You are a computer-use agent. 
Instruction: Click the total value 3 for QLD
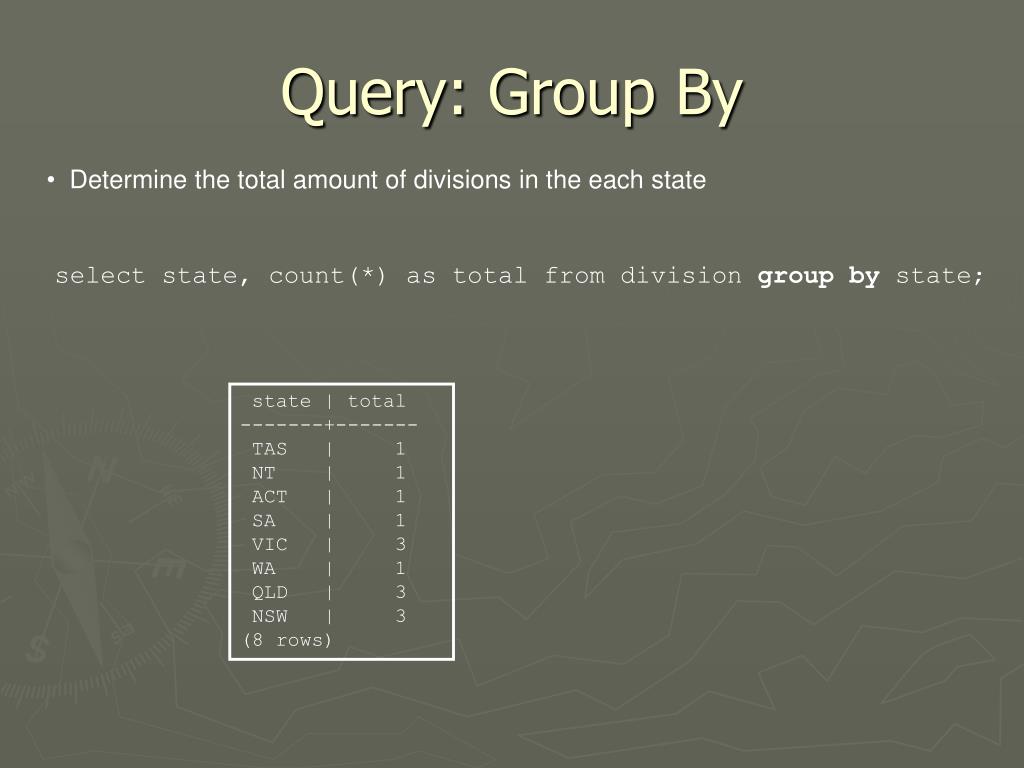(400, 592)
